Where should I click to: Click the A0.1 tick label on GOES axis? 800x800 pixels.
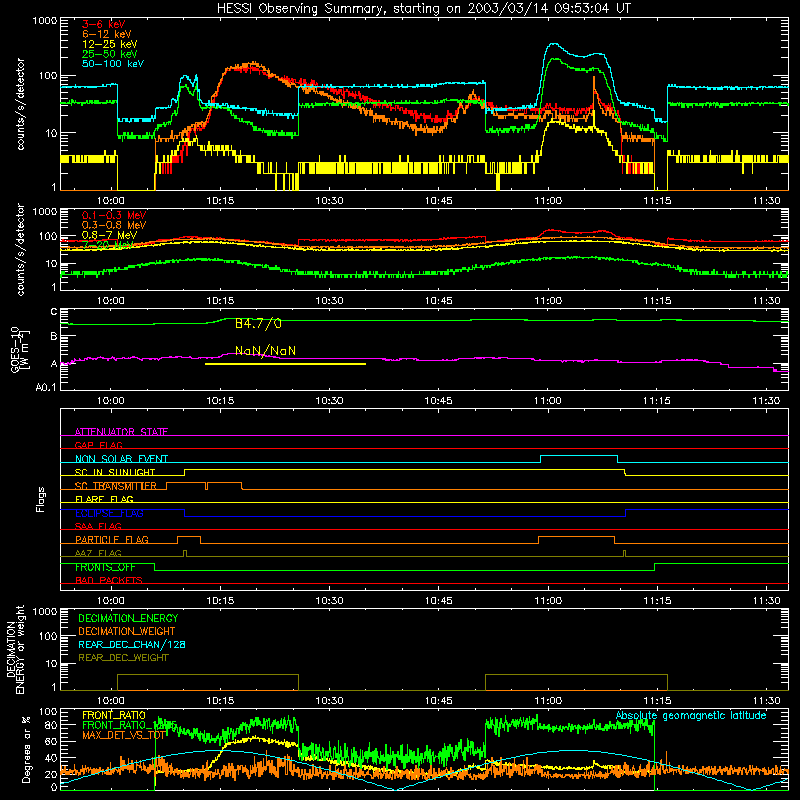pyautogui.click(x=46, y=388)
